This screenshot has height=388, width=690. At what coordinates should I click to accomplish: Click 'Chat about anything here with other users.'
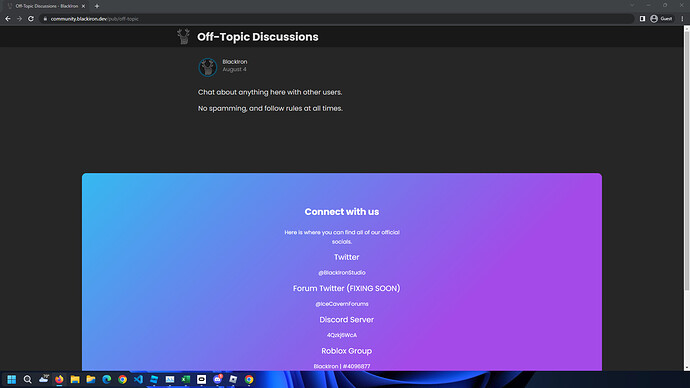(x=270, y=92)
